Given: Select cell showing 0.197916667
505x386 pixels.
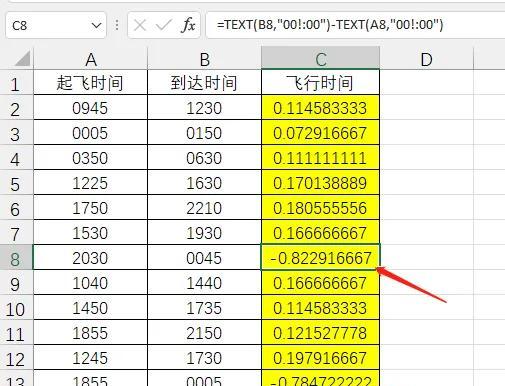Looking at the screenshot, I should coord(320,358).
